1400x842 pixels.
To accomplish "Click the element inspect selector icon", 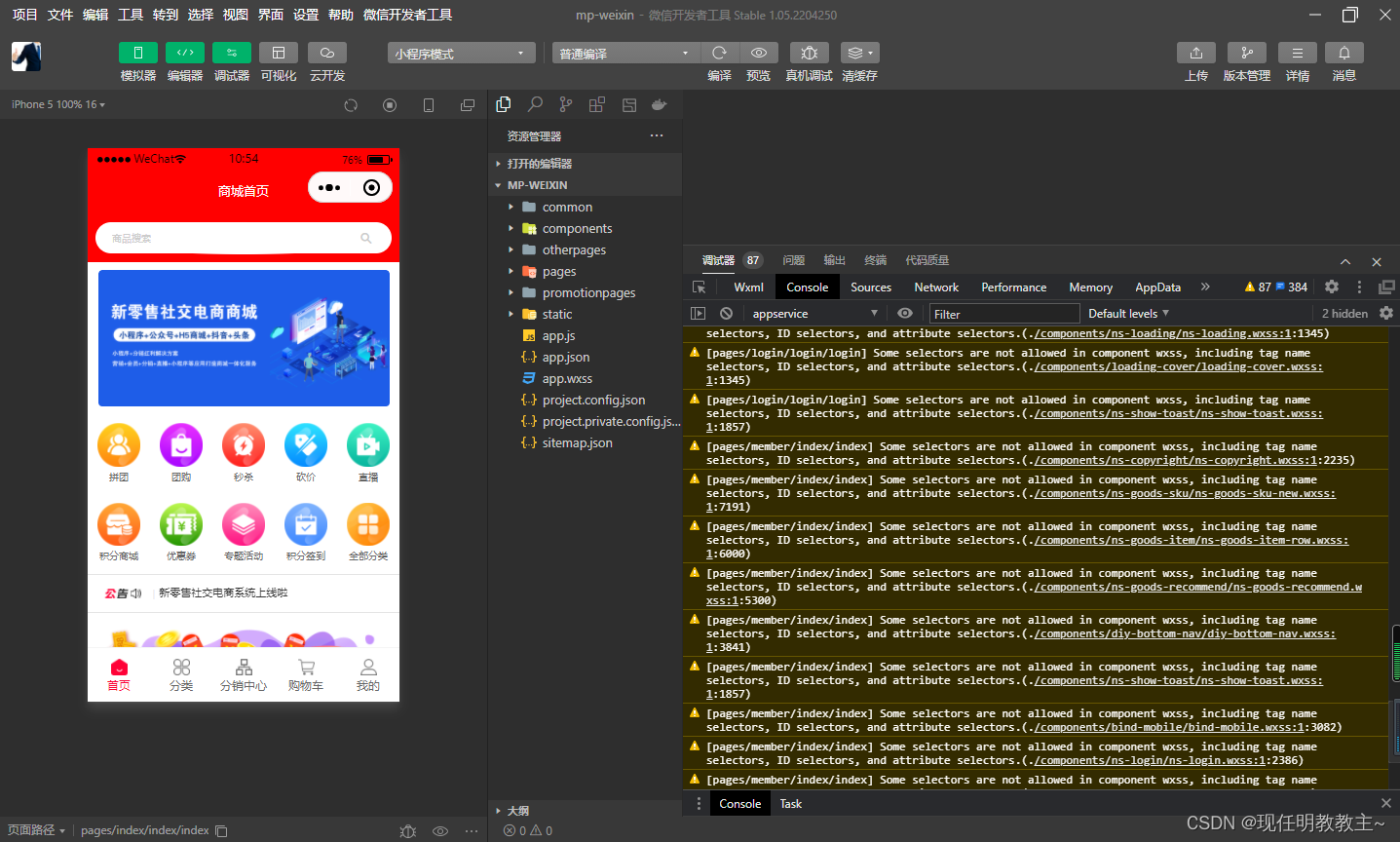I will point(699,287).
